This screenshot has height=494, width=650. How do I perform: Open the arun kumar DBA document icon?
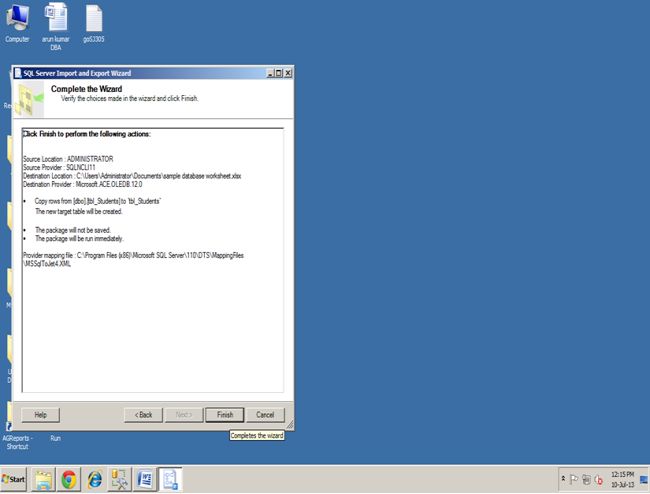pos(56,26)
